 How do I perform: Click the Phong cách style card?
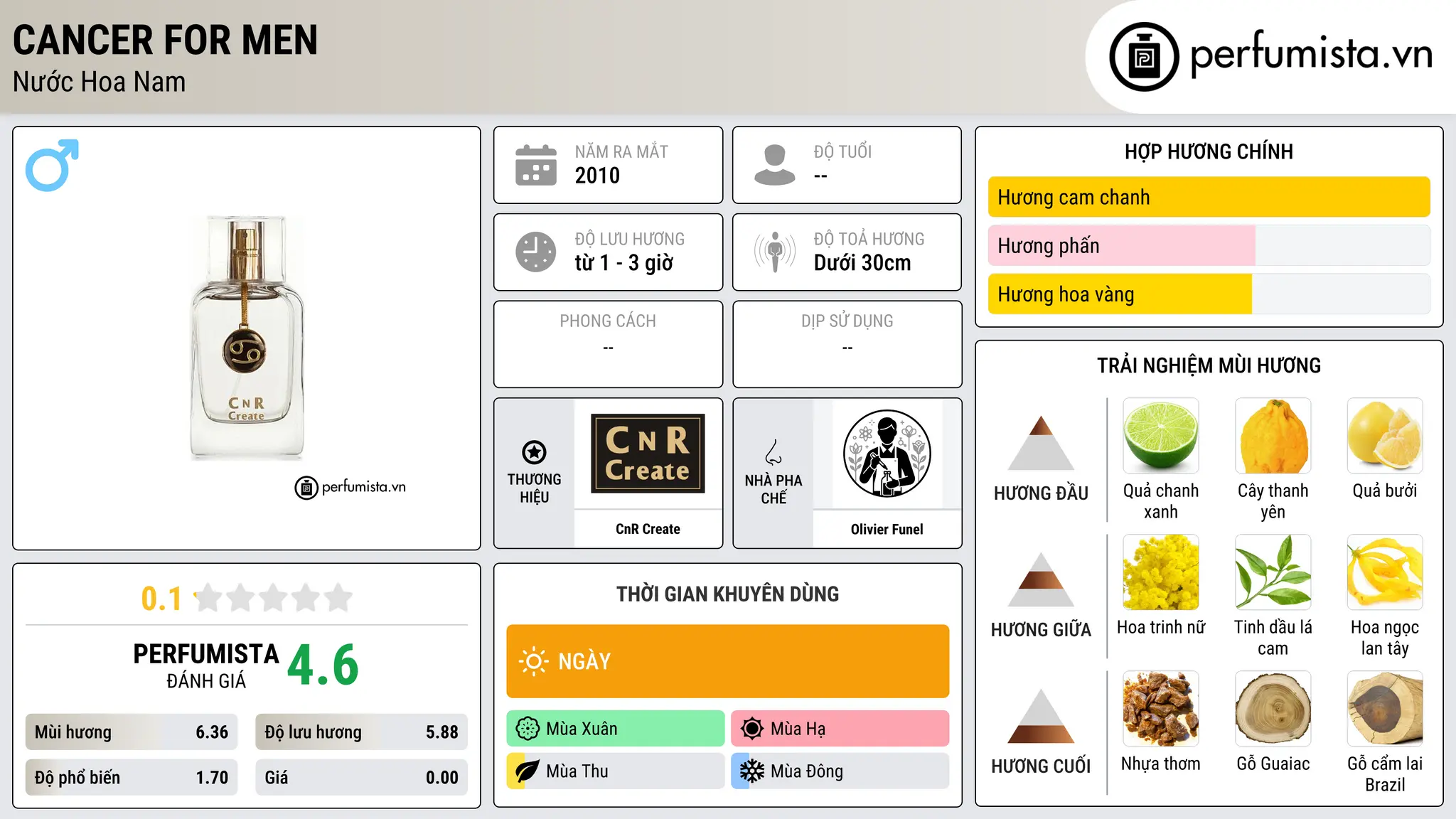[608, 344]
